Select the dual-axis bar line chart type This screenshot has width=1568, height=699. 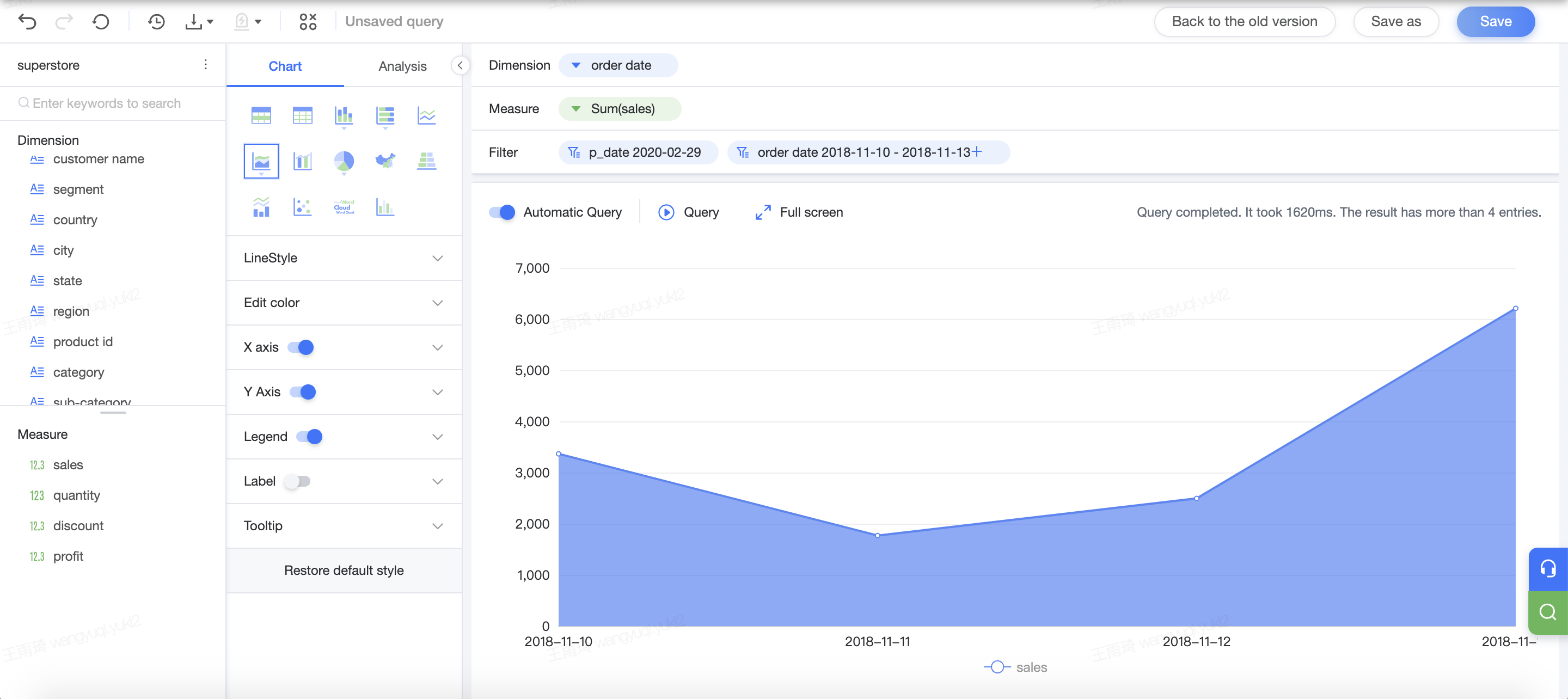click(x=303, y=161)
